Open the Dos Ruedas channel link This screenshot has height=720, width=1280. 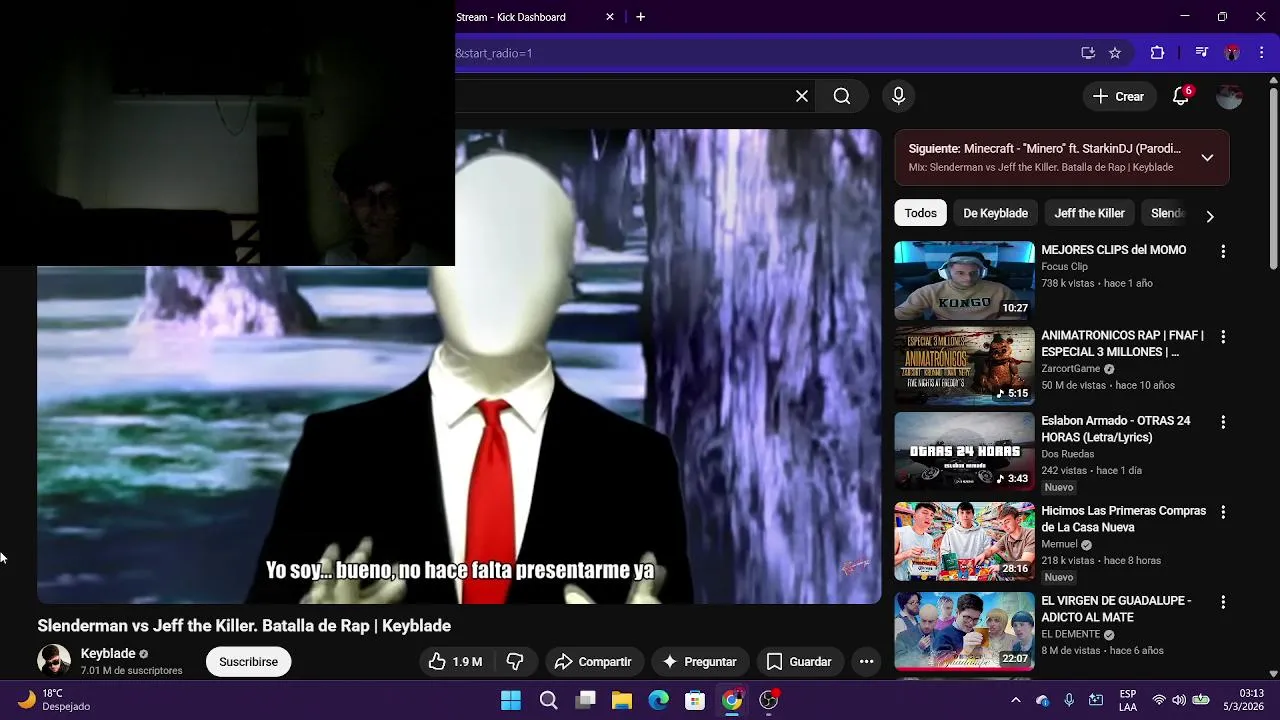pos(1067,454)
